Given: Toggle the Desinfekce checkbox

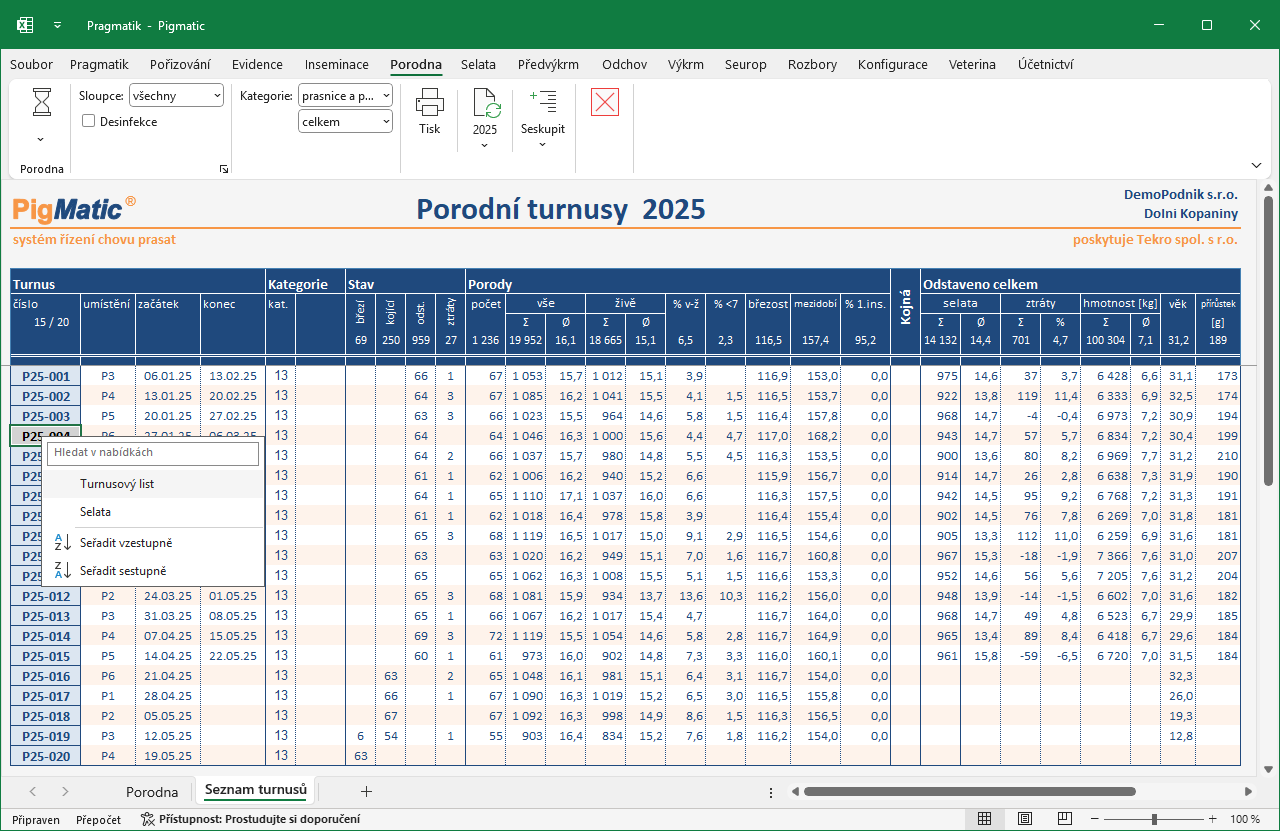Looking at the screenshot, I should click(88, 121).
